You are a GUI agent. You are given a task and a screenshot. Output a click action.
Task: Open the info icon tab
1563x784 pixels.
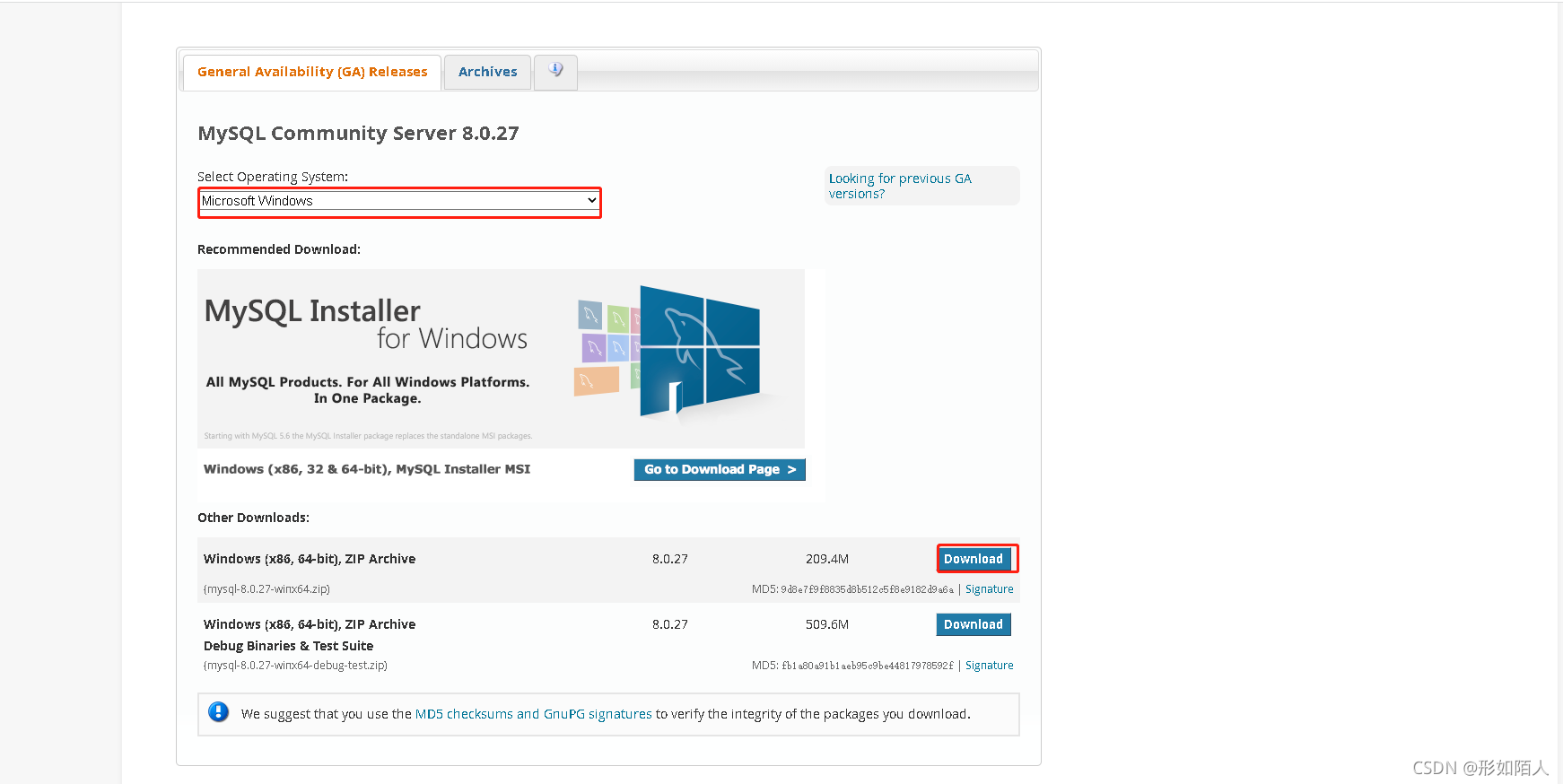[x=555, y=72]
